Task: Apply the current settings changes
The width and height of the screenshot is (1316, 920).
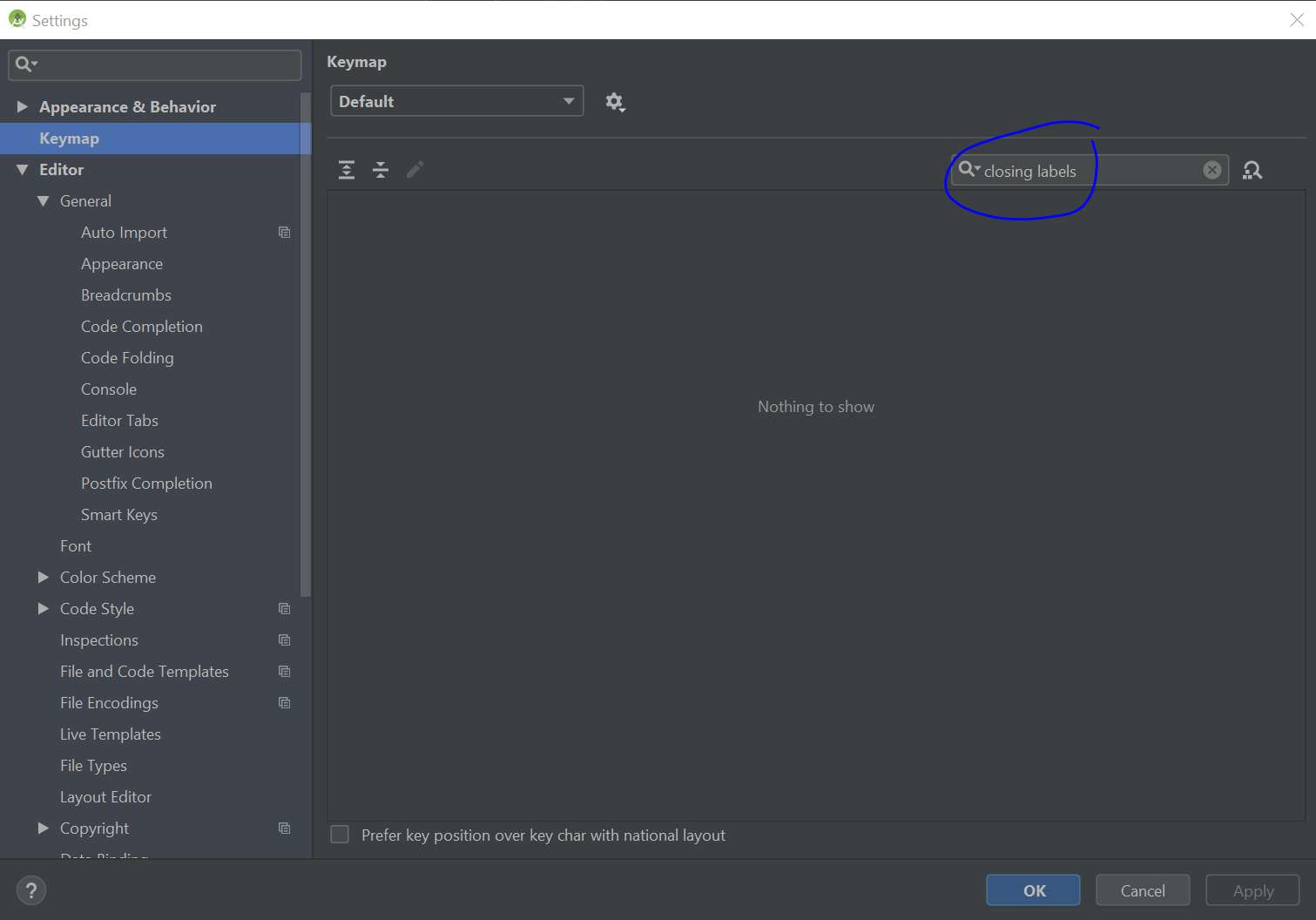Action: [x=1252, y=890]
